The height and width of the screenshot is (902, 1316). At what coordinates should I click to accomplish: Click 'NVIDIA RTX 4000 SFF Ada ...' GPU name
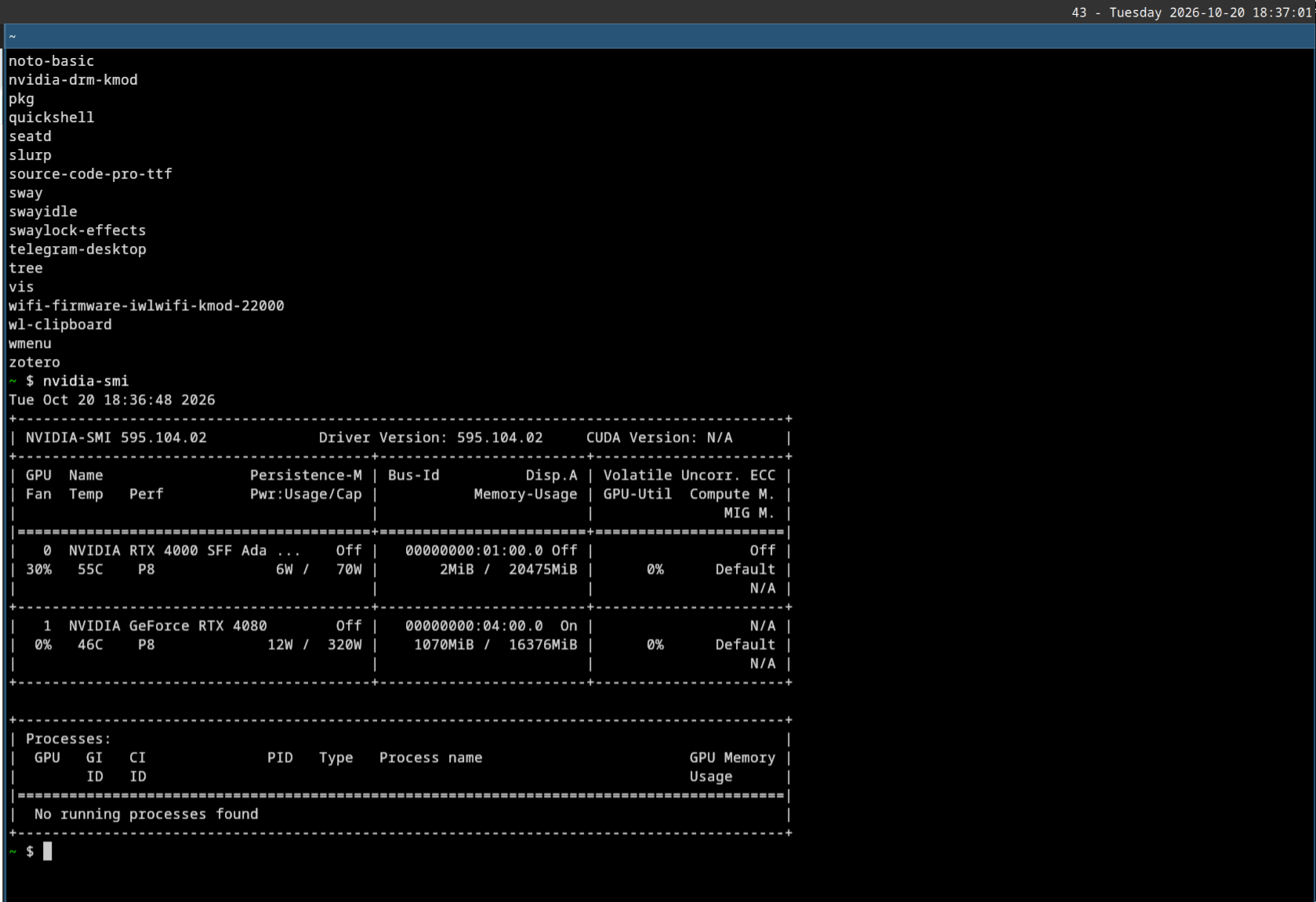point(185,550)
